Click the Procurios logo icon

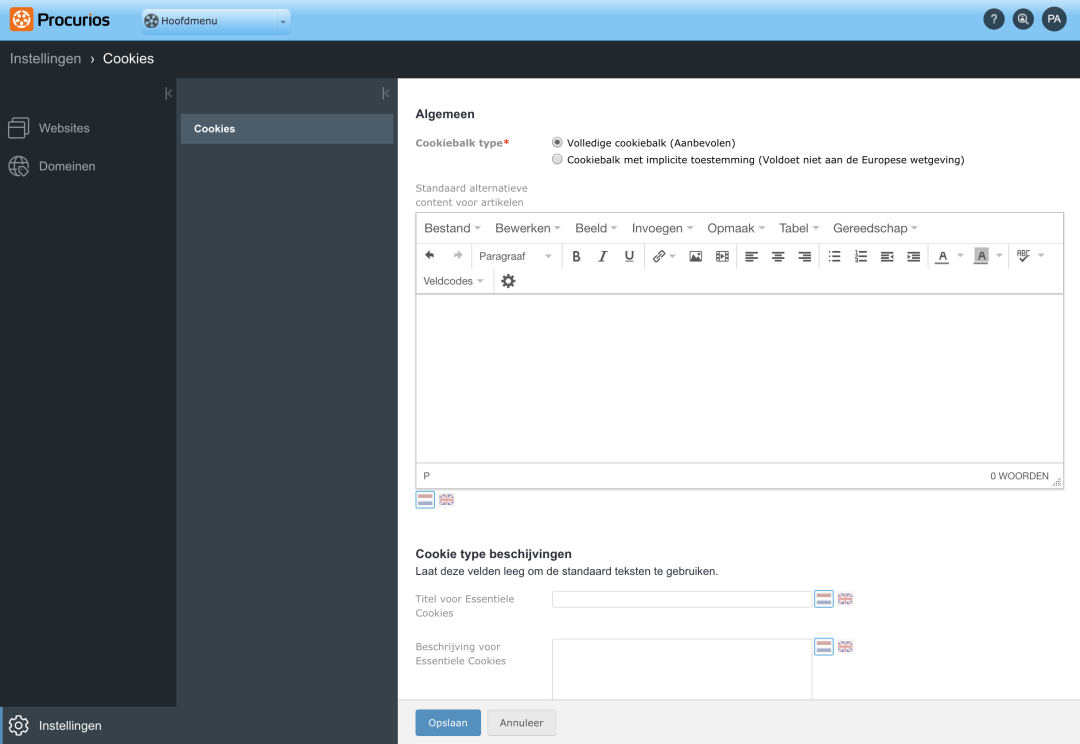pos(21,19)
